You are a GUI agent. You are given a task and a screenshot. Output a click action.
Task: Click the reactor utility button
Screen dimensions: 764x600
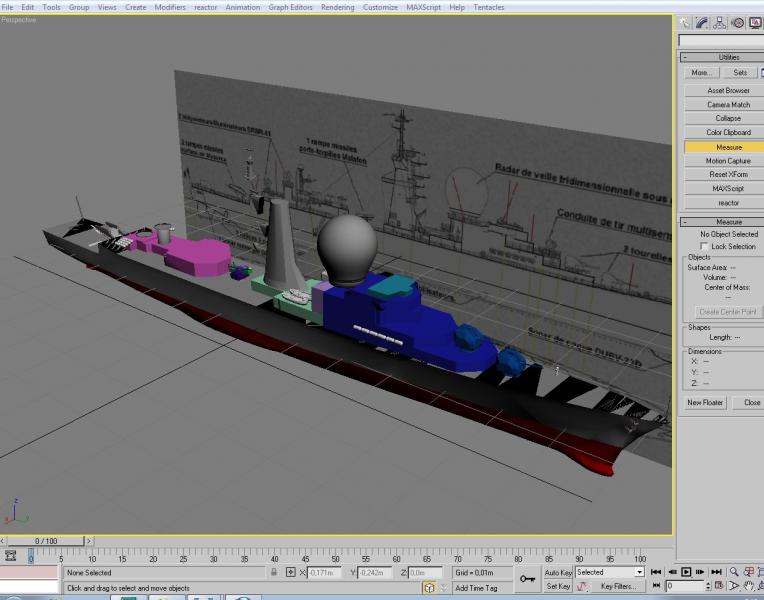click(728, 203)
